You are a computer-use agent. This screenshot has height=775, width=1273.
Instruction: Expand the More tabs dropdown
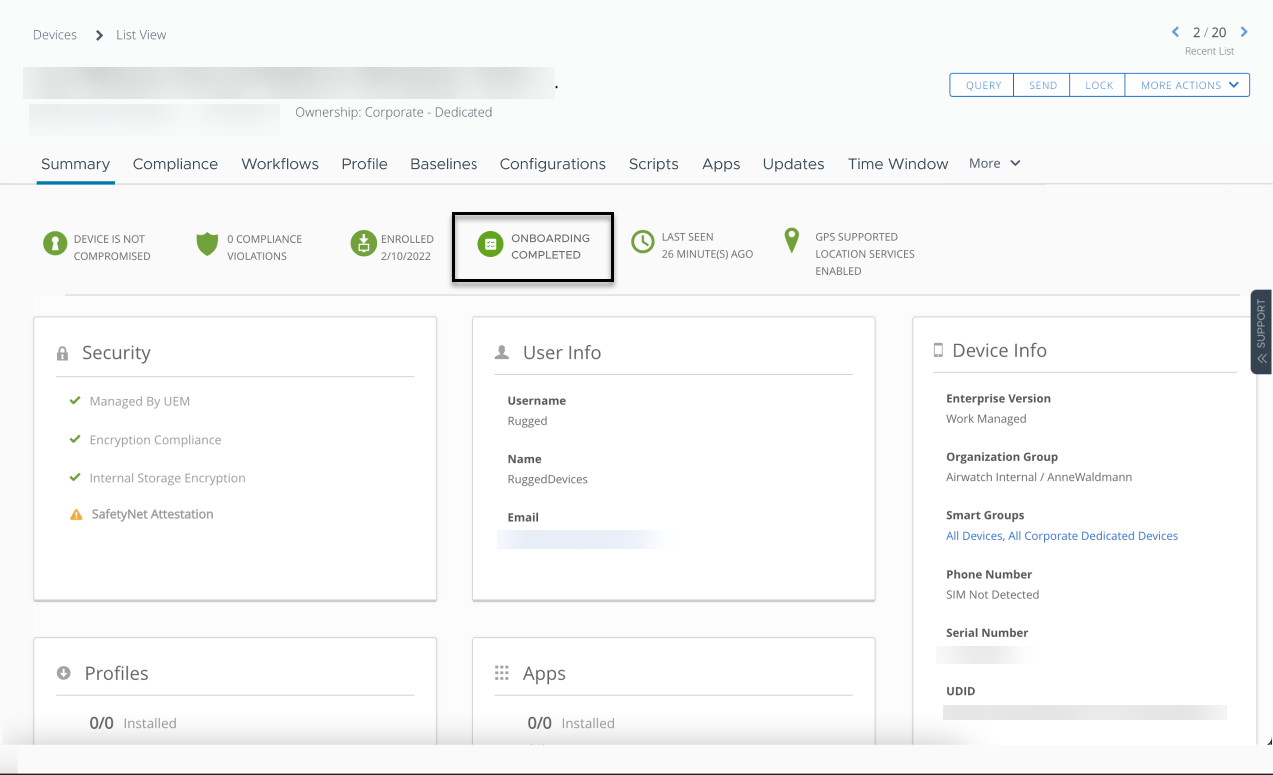(994, 163)
